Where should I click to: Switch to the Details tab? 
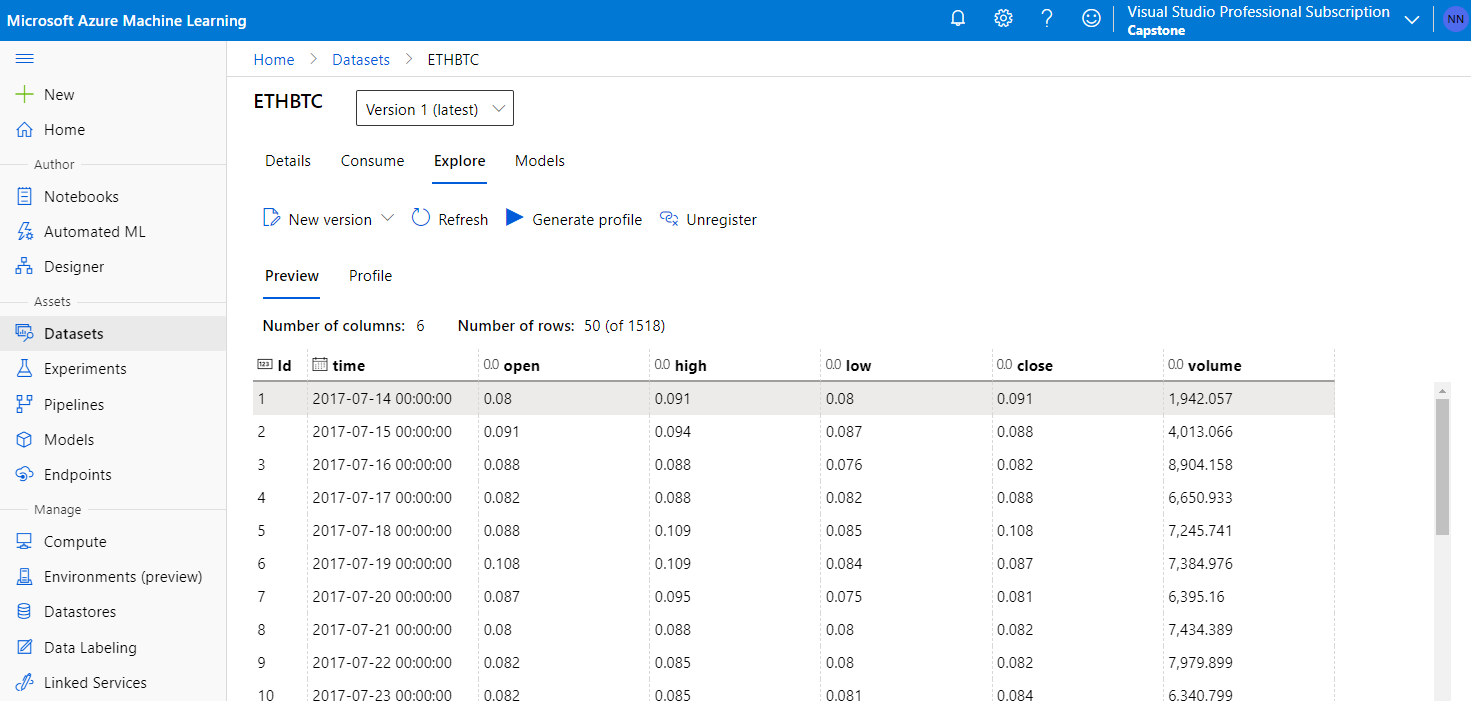coord(288,161)
